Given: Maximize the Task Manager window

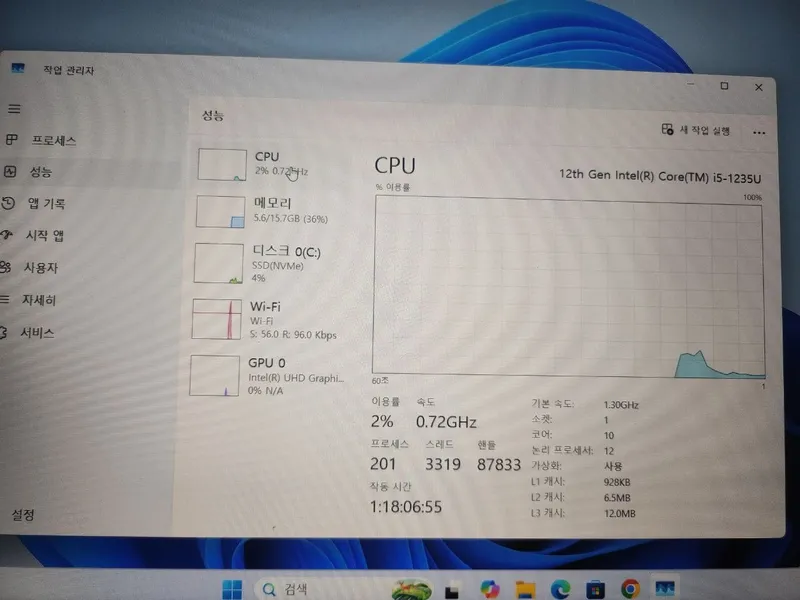Looking at the screenshot, I should [x=724, y=86].
